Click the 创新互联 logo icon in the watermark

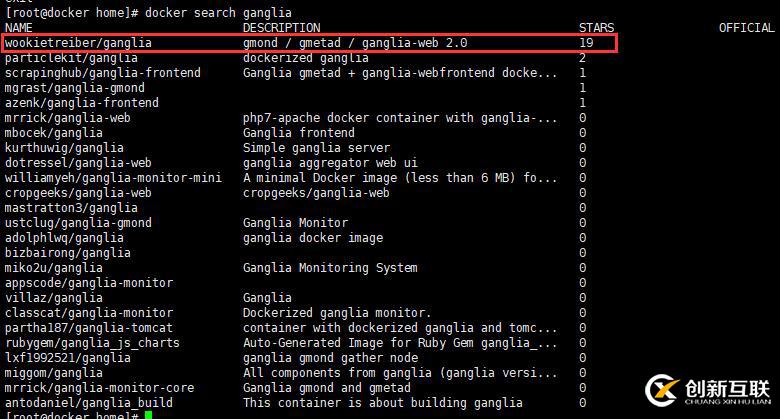pyautogui.click(x=664, y=390)
